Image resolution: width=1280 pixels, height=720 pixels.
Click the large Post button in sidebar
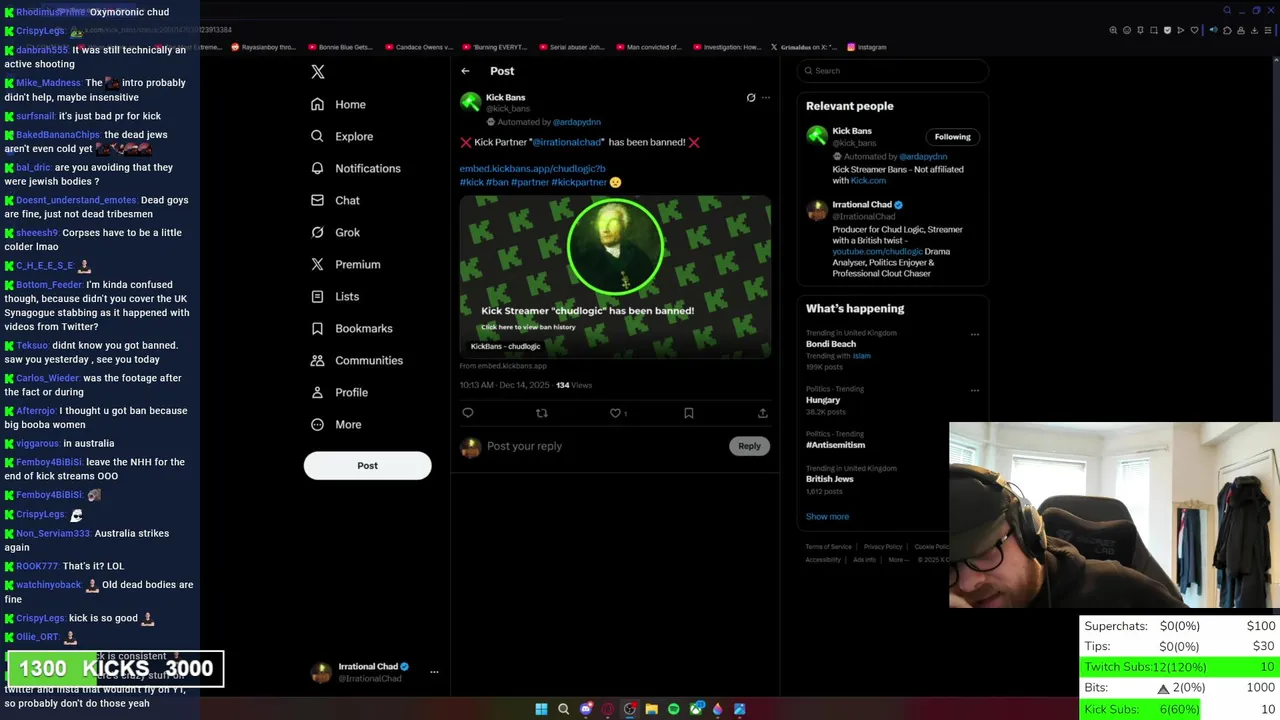click(x=367, y=465)
